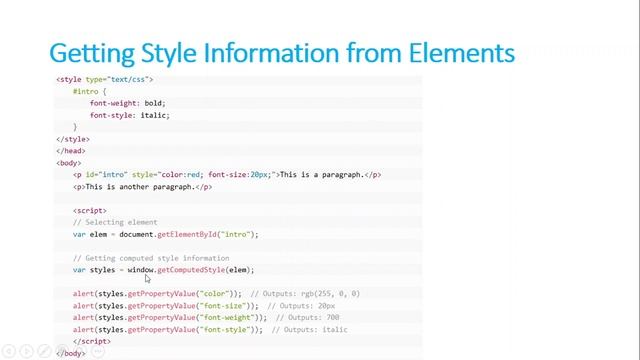Click the '<script>' opening tag
Image resolution: width=640 pixels, height=360 pixels.
coord(90,211)
